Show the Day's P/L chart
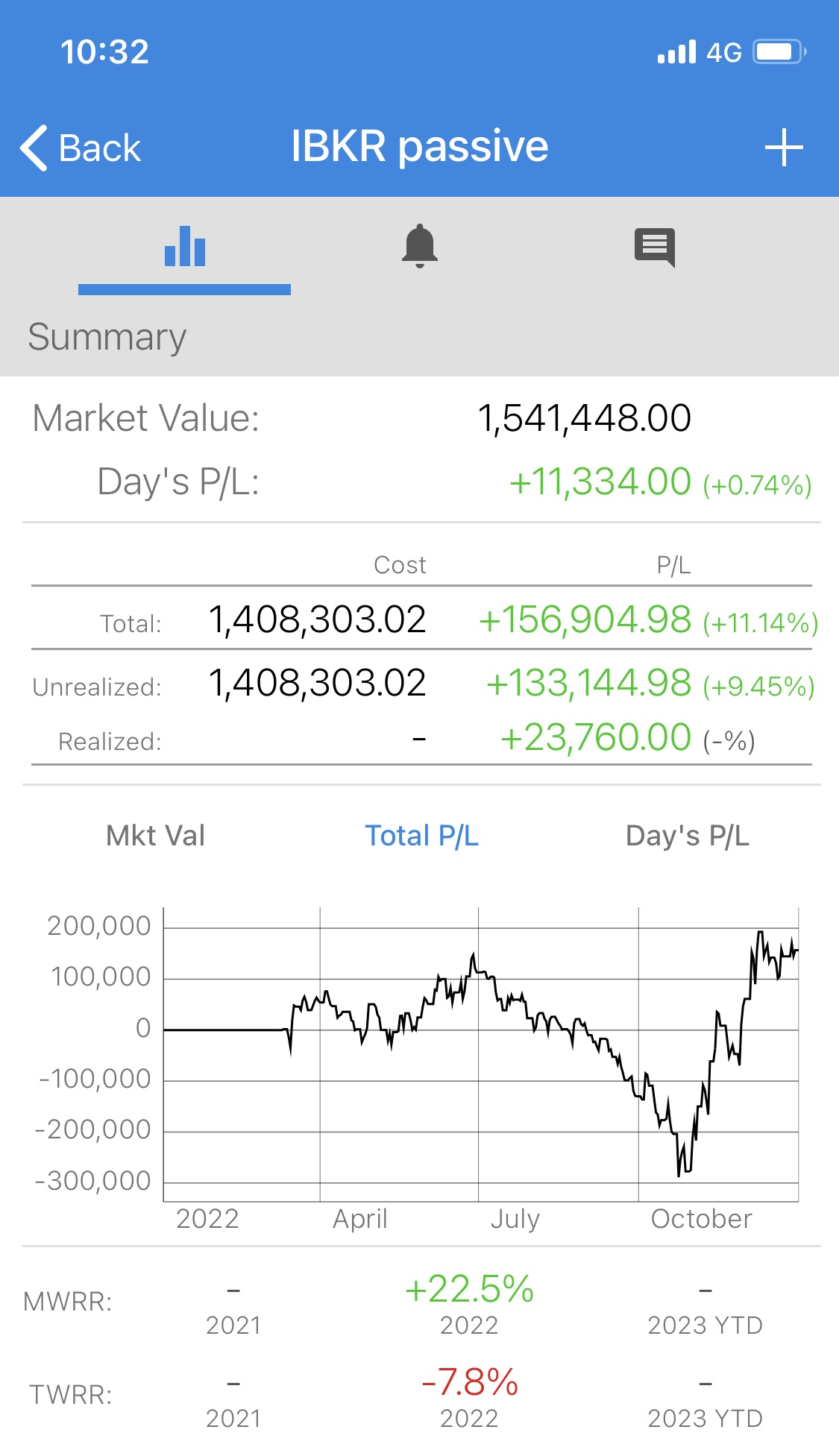 click(x=687, y=836)
